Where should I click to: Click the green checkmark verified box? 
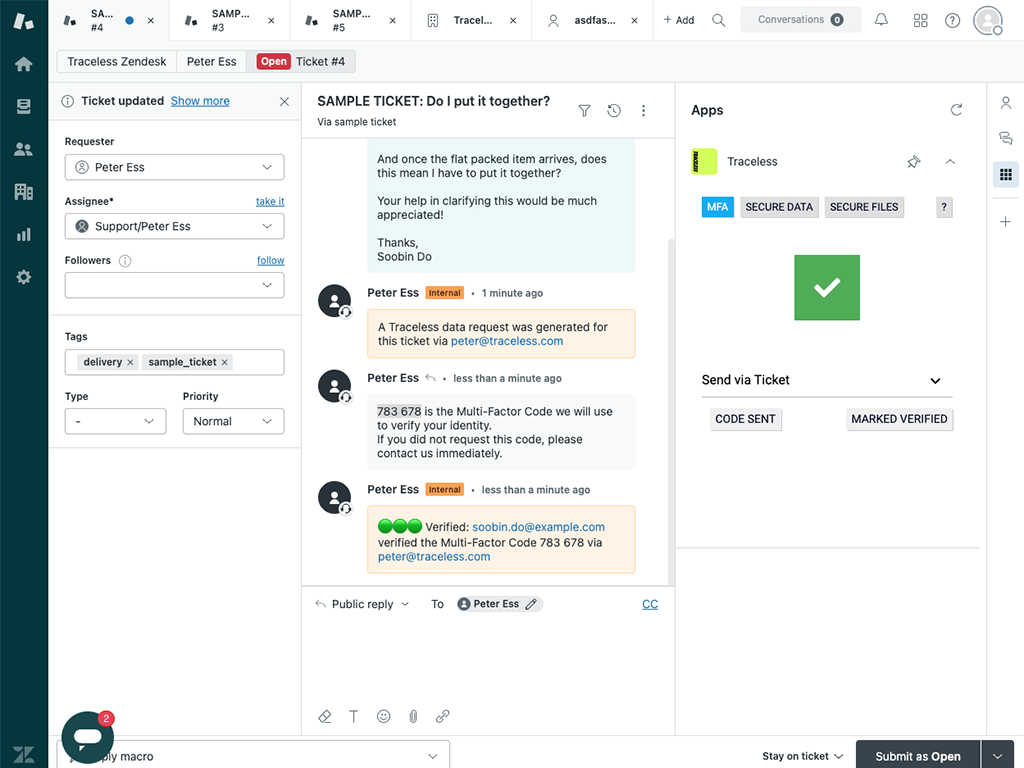[827, 288]
